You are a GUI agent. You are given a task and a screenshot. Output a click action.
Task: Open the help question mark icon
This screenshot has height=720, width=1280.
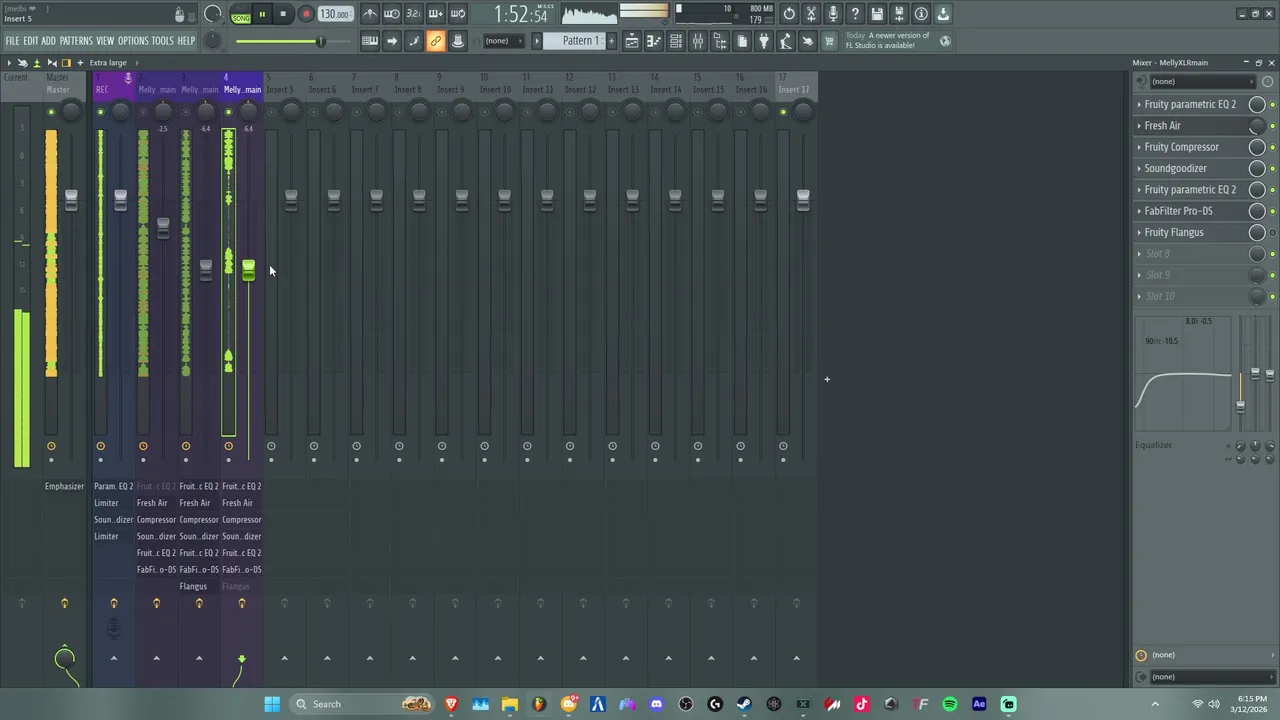pos(855,14)
